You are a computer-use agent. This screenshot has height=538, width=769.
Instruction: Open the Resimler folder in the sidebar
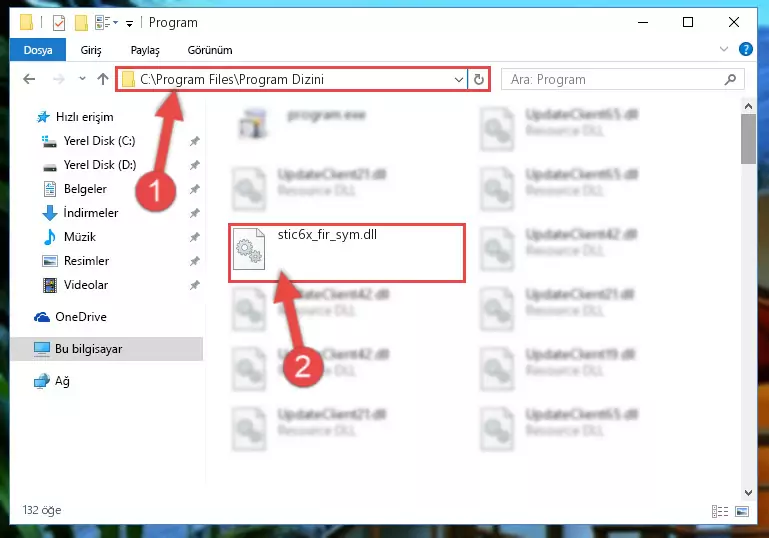click(86, 261)
